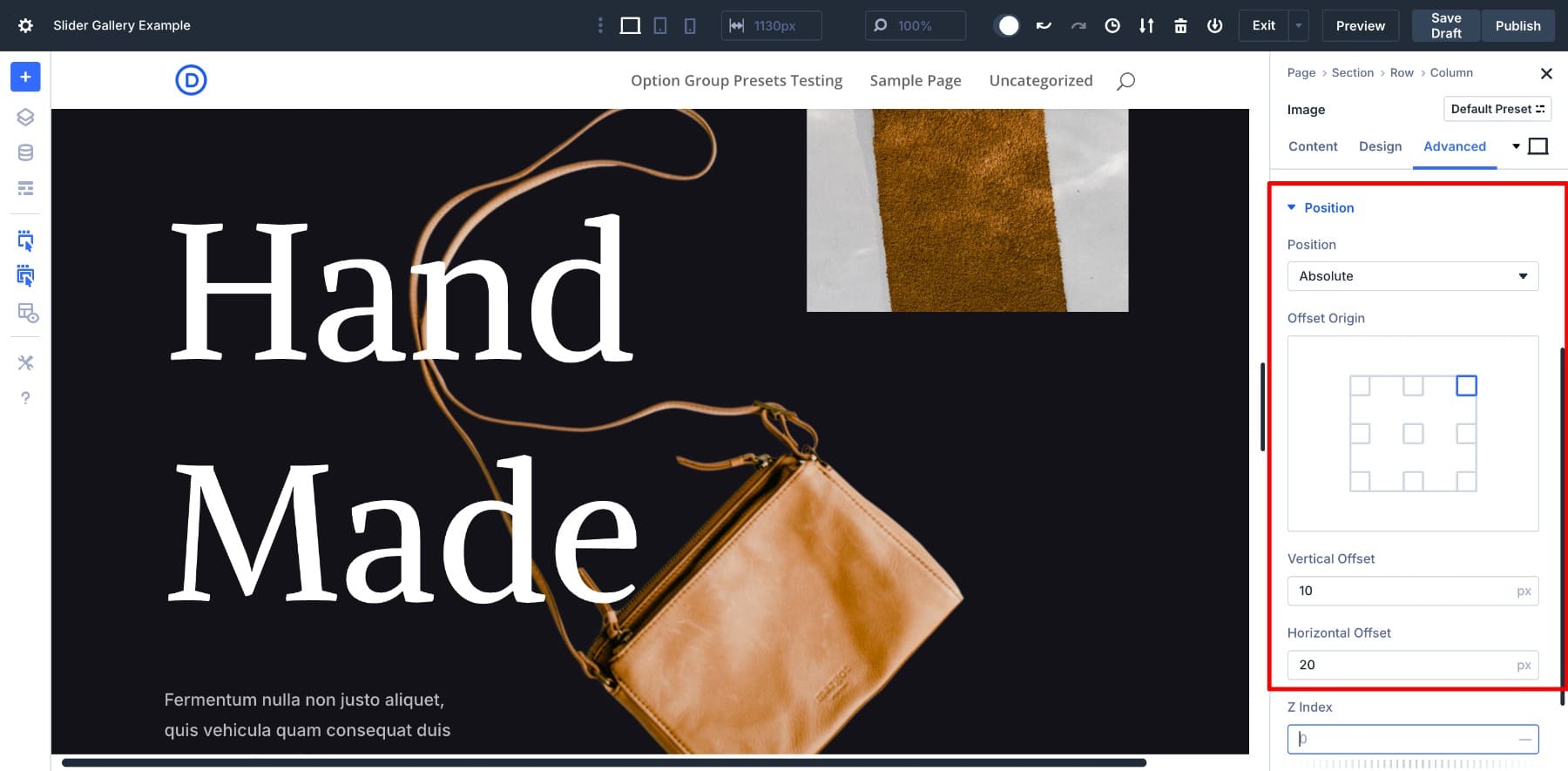1568x771 pixels.
Task: Click the Z Index input field
Action: click(x=1413, y=739)
